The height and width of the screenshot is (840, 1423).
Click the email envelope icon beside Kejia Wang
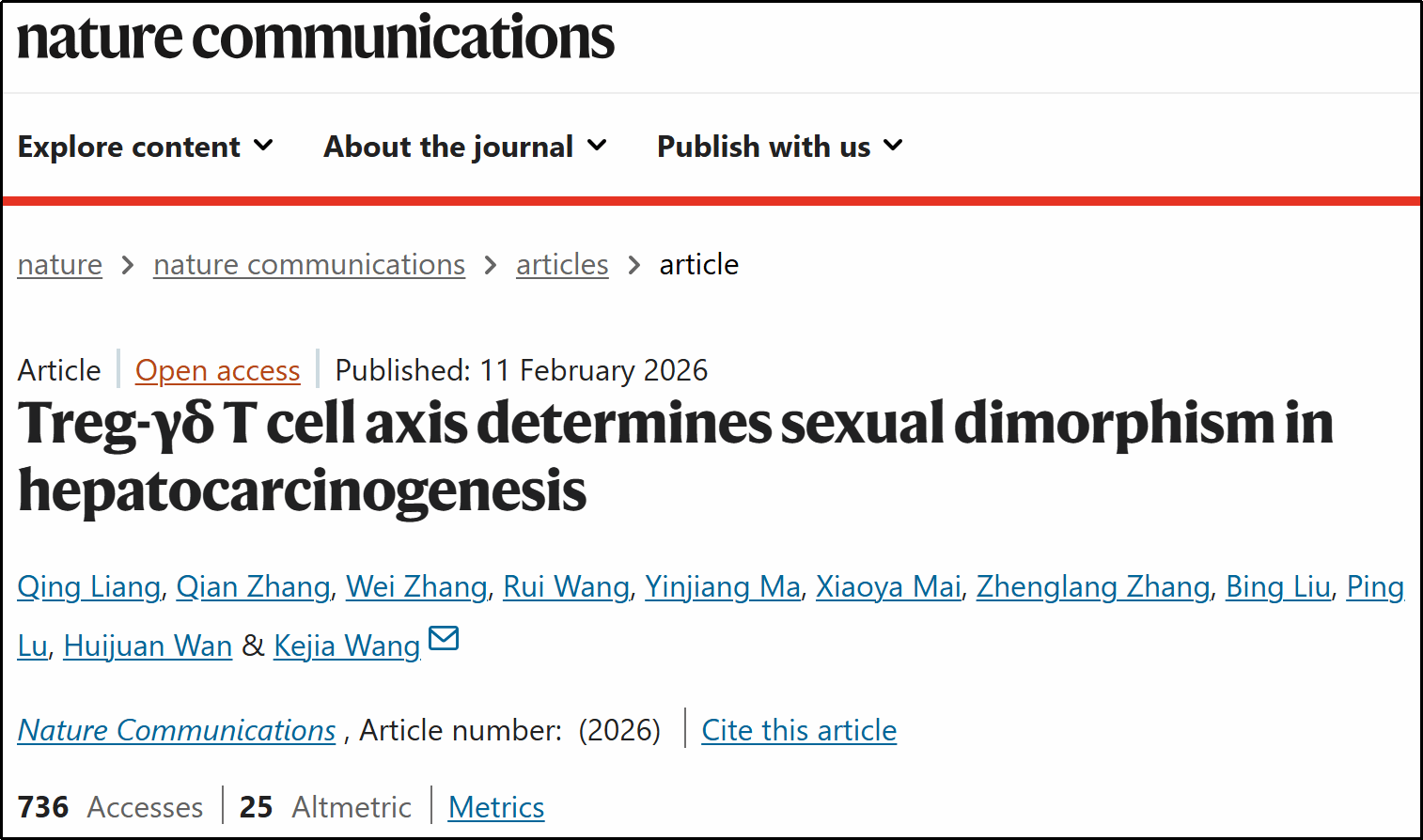coord(443,639)
